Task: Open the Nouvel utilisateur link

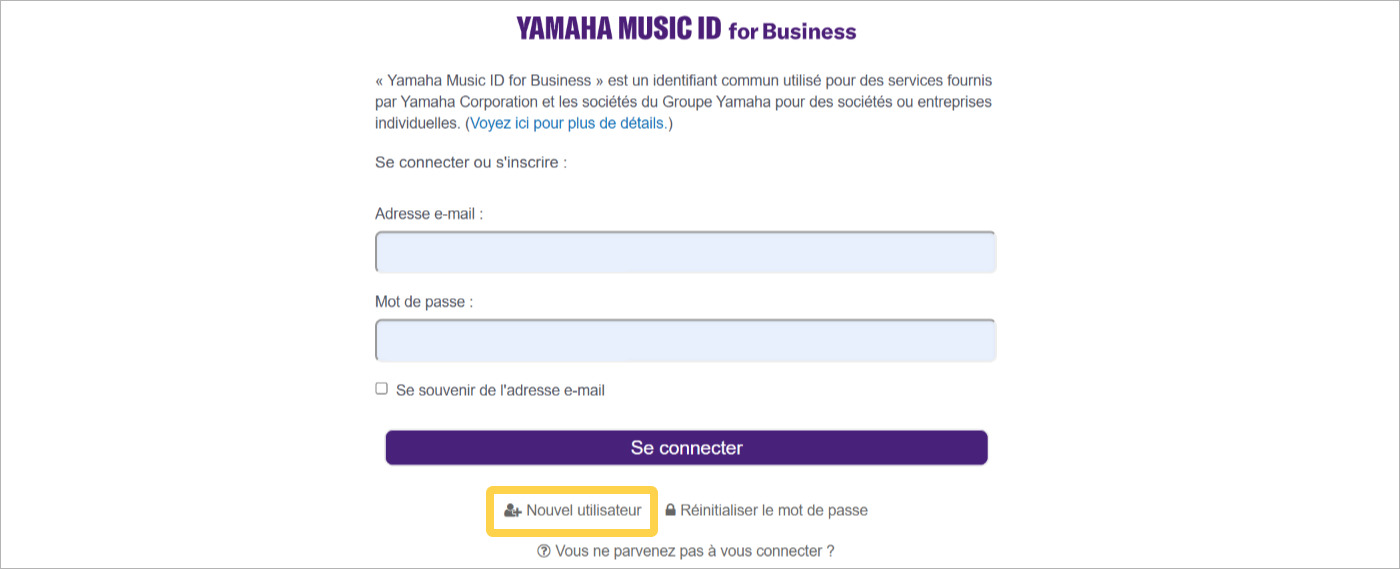Action: click(583, 510)
